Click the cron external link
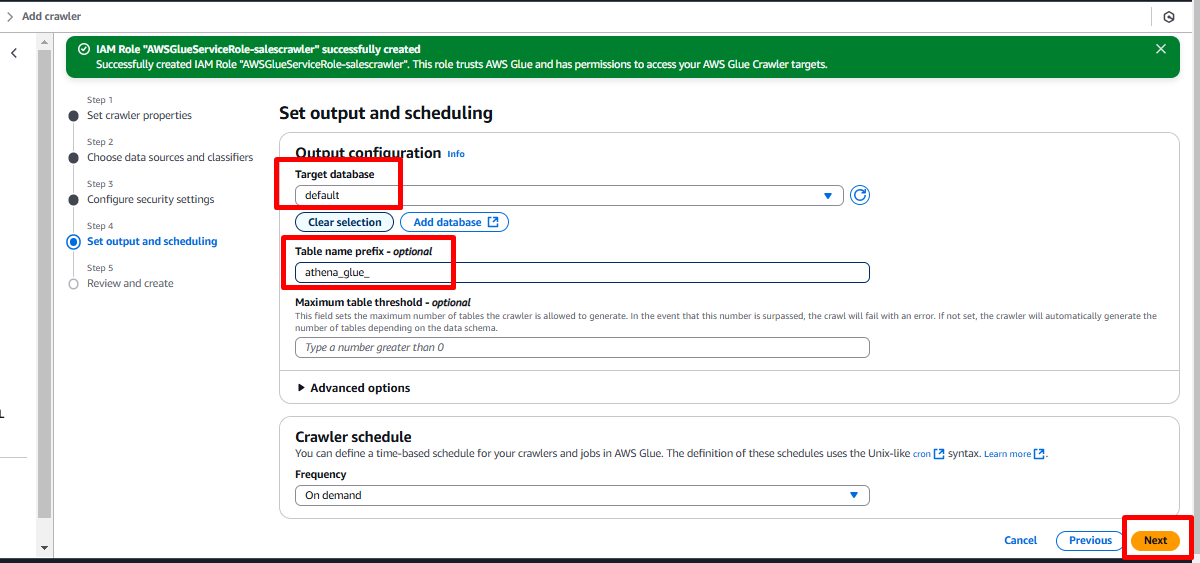Image resolution: width=1200 pixels, height=563 pixels. pos(927,454)
